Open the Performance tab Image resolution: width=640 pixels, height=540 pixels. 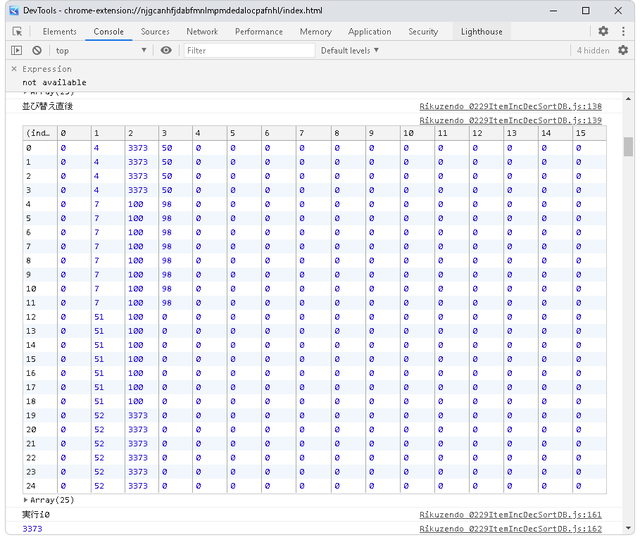pos(259,31)
